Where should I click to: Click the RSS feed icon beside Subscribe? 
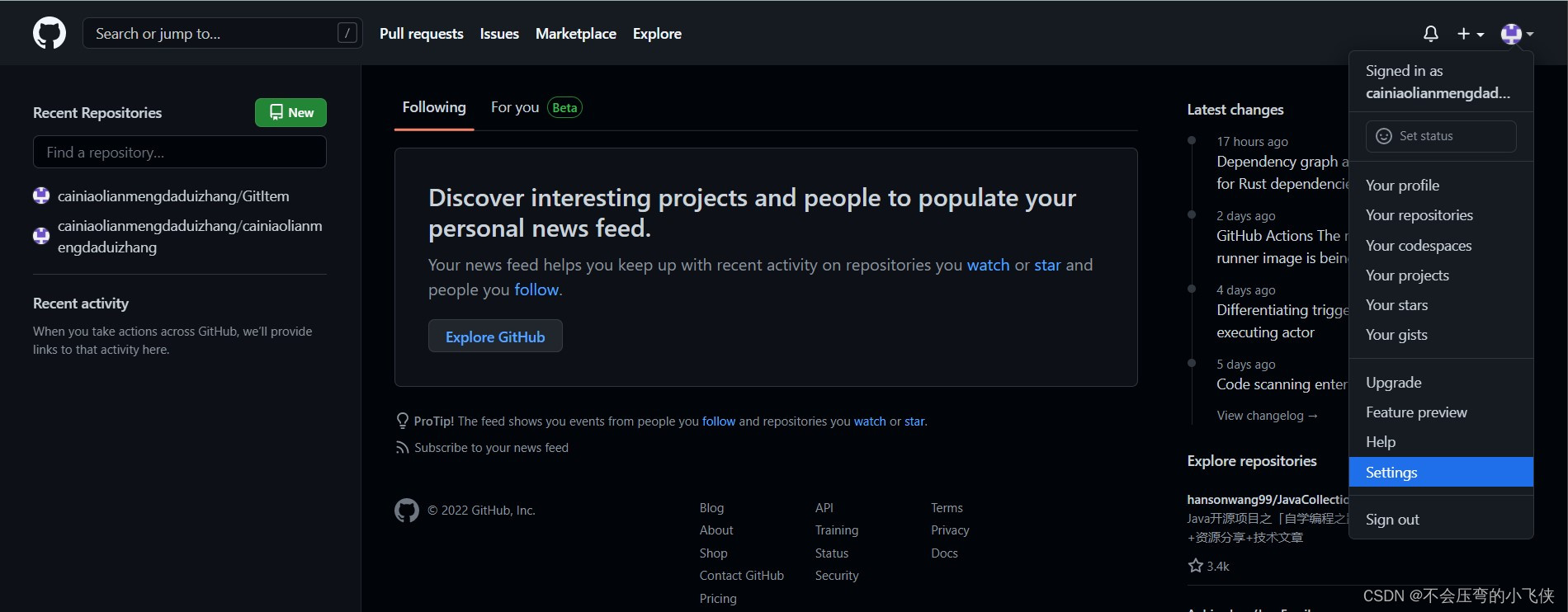(403, 447)
